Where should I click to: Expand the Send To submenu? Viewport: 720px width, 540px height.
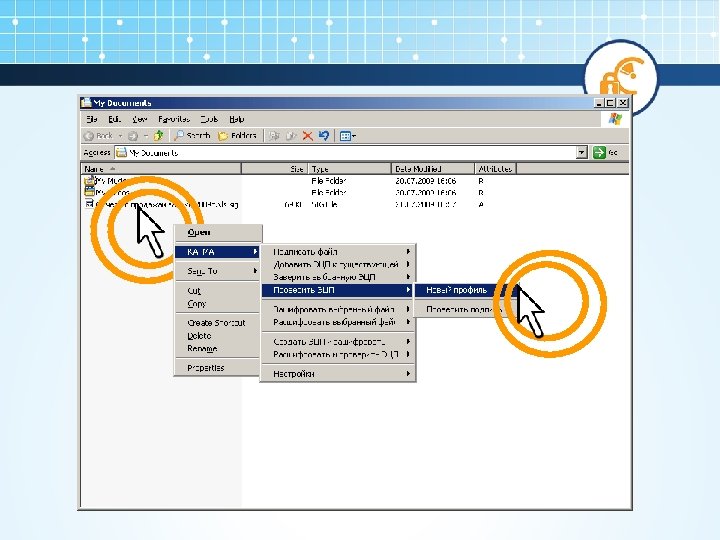[x=218, y=271]
